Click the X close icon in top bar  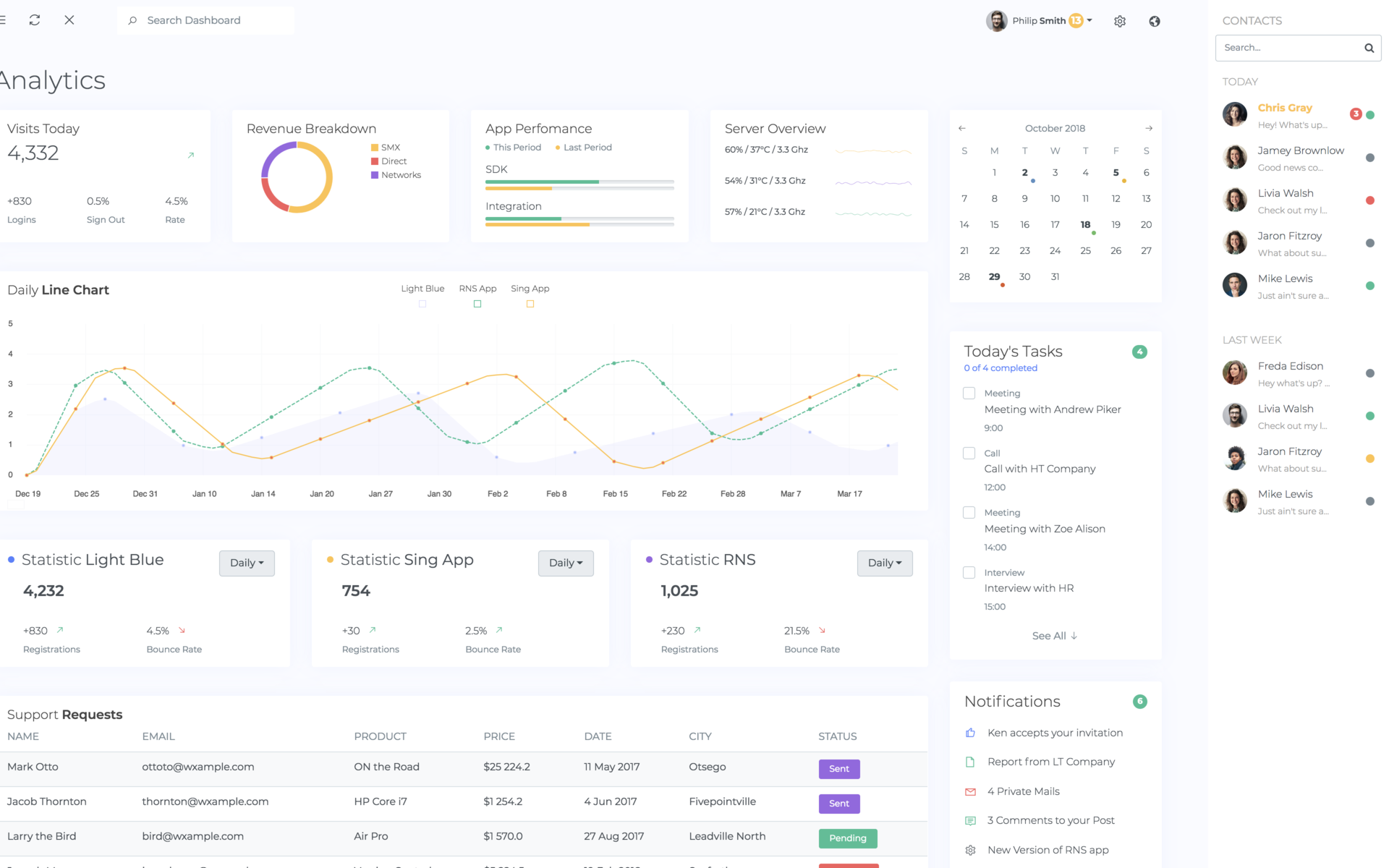coord(69,20)
